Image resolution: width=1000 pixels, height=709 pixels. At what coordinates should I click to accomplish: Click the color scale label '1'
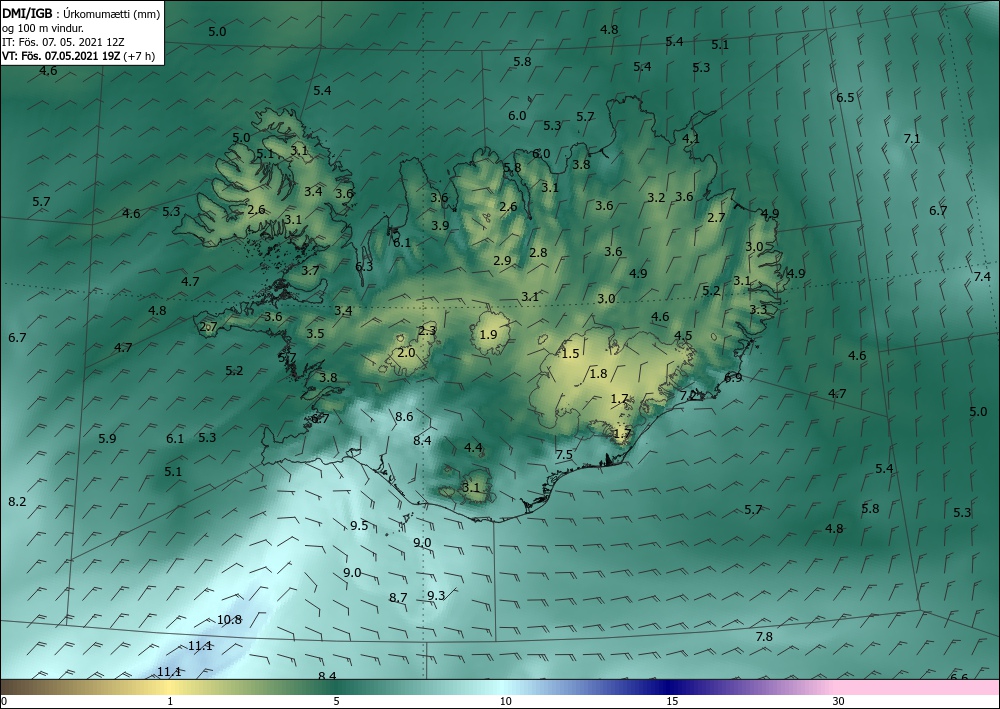tap(170, 701)
